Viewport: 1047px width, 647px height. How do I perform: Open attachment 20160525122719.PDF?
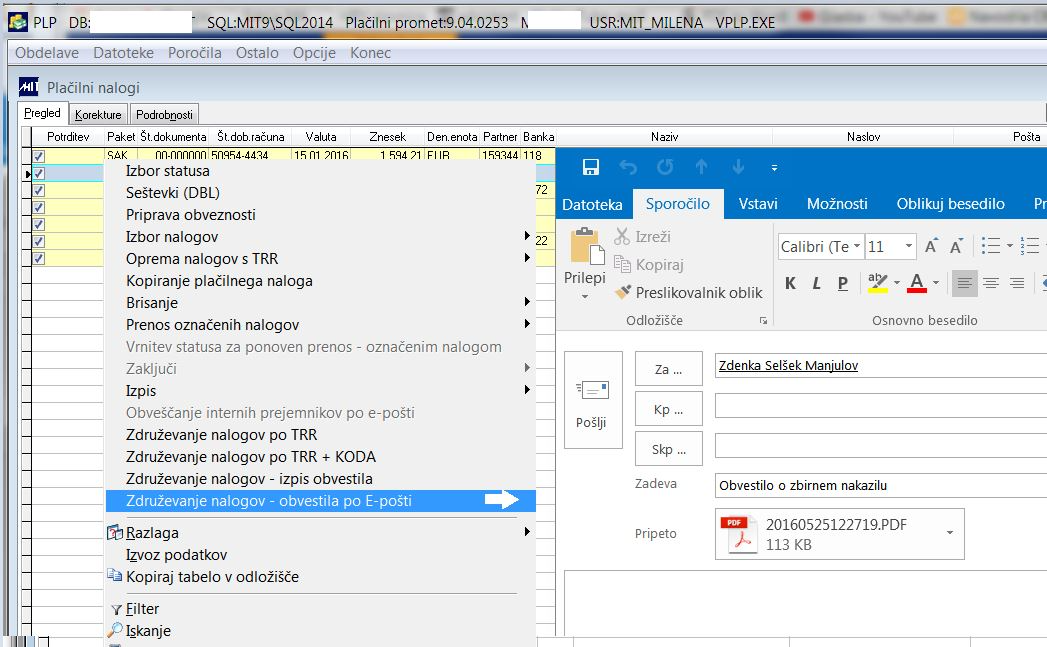tap(828, 534)
